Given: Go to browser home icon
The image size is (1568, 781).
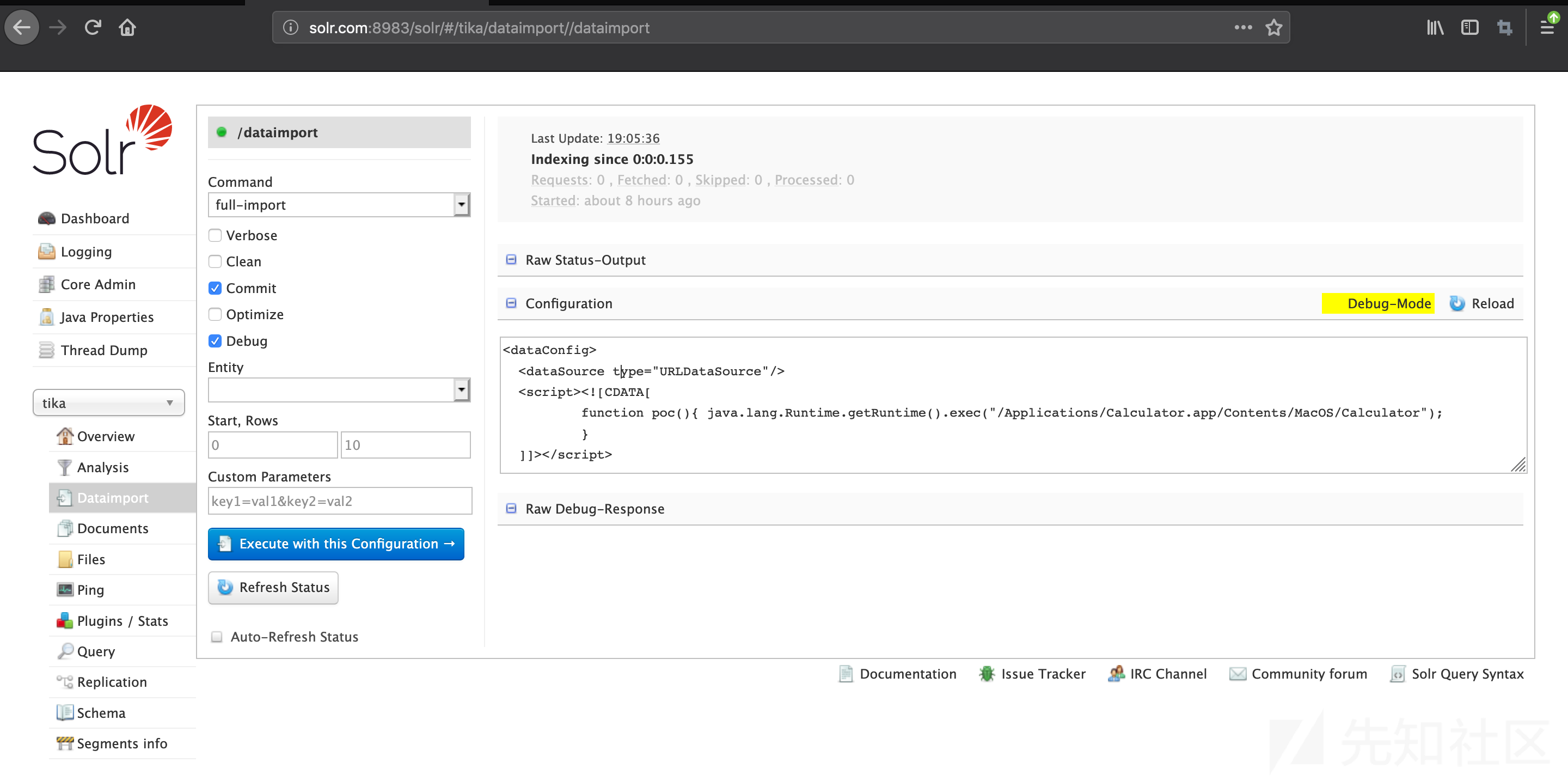Looking at the screenshot, I should click(x=127, y=27).
